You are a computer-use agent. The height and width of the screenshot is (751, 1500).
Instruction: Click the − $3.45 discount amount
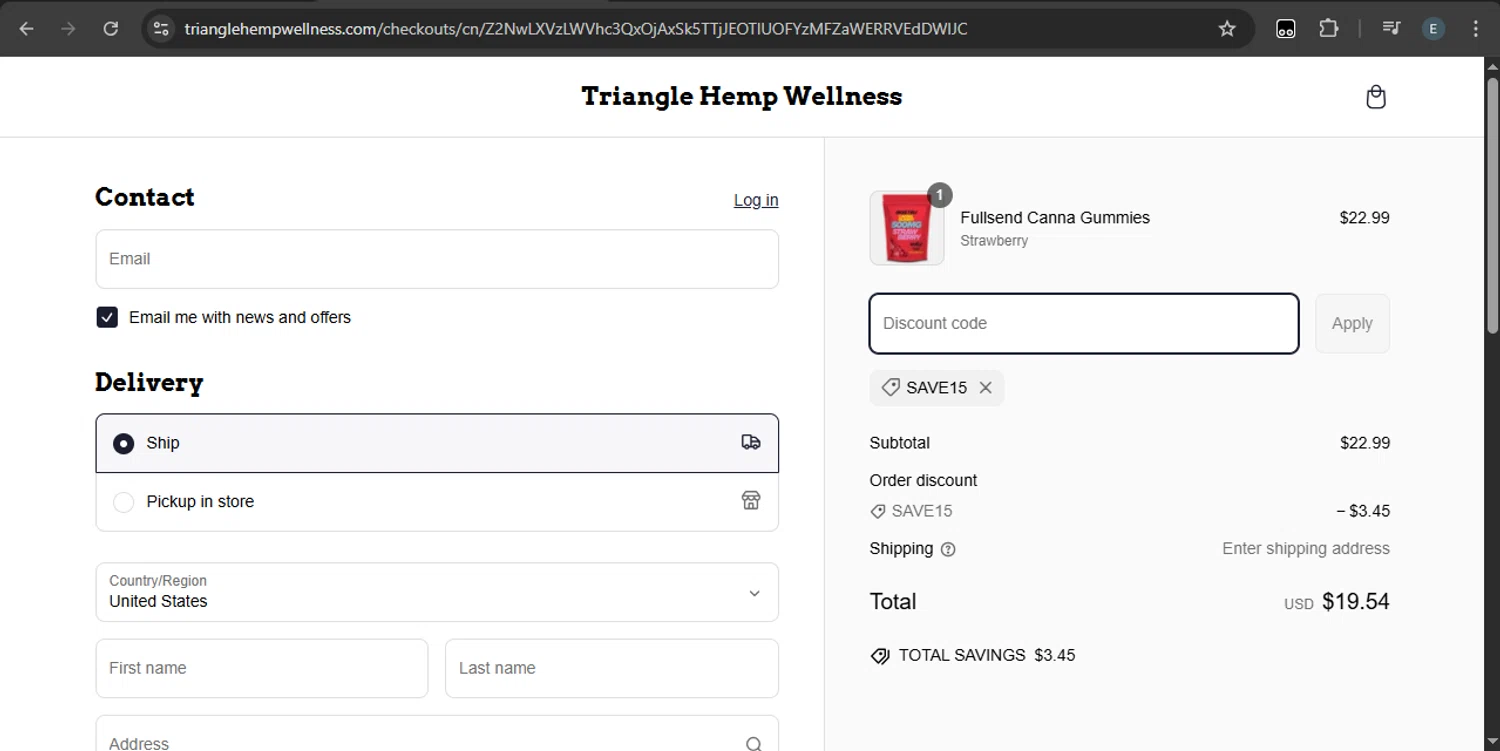(1363, 511)
